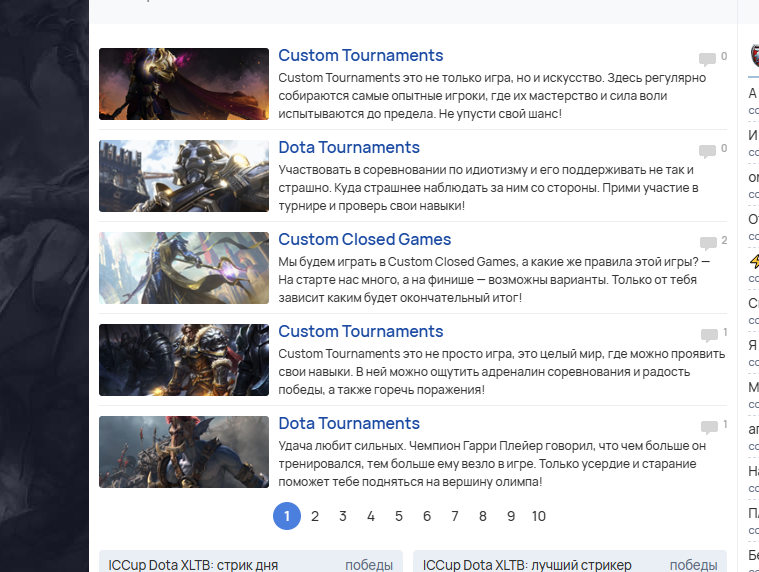Click armored knight thumbnail beside first Dota Tournaments
This screenshot has width=759, height=572.
pos(184,176)
